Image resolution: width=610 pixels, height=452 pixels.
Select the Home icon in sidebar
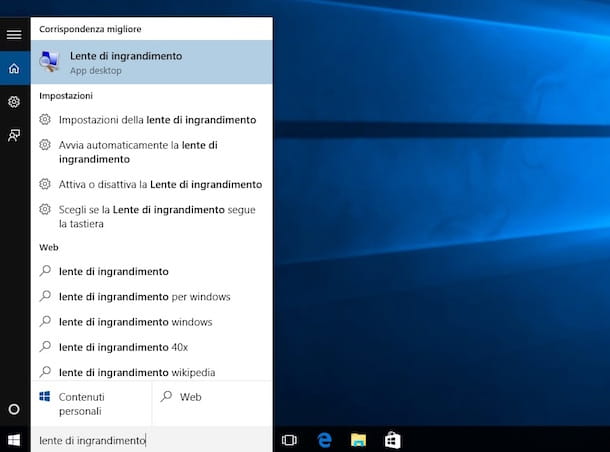[14, 69]
